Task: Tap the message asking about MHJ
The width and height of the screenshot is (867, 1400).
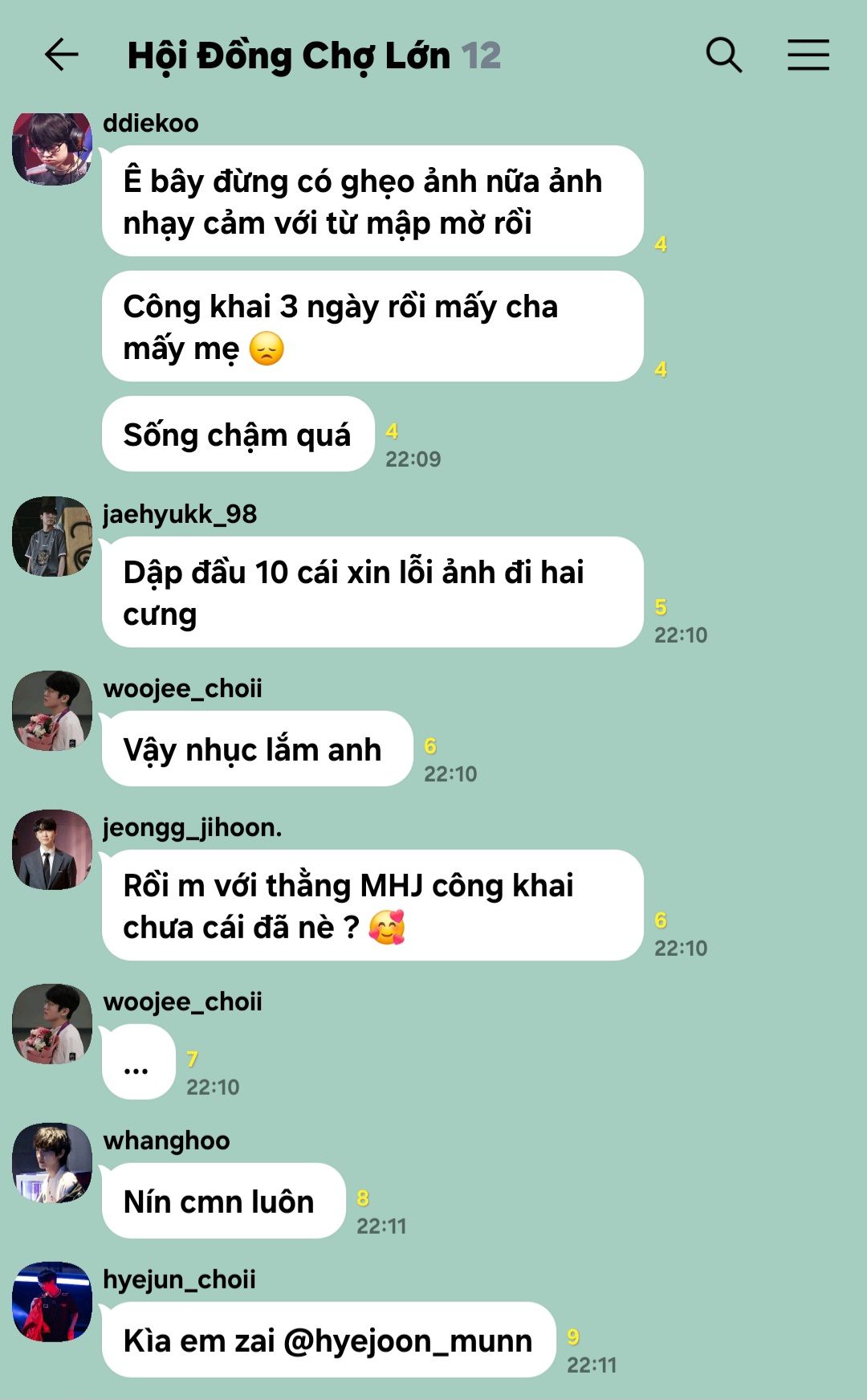Action: pos(373,905)
